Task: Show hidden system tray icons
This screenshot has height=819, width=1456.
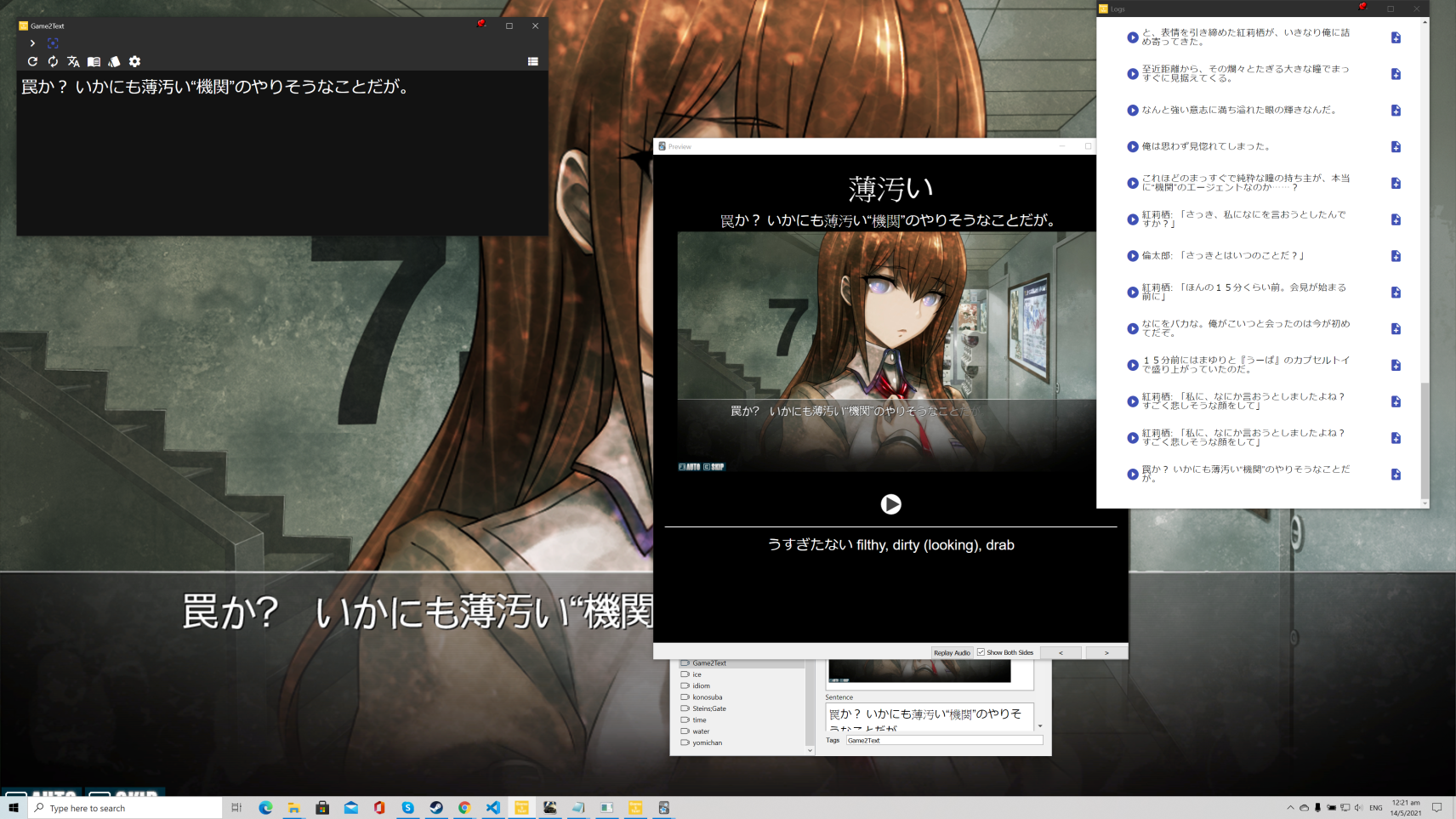Action: 1290,807
